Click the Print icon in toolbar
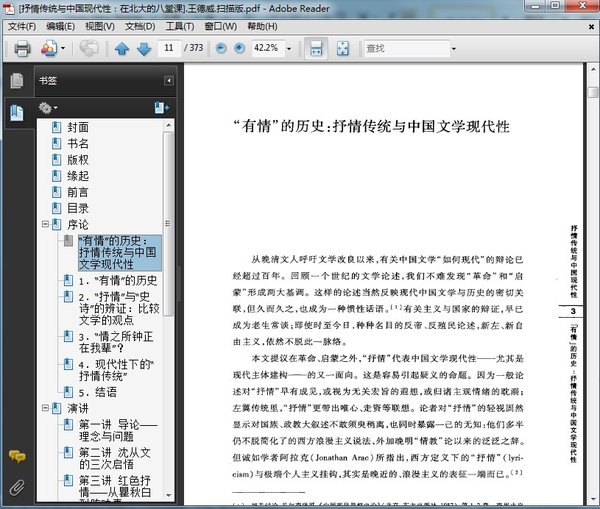 [x=19, y=48]
